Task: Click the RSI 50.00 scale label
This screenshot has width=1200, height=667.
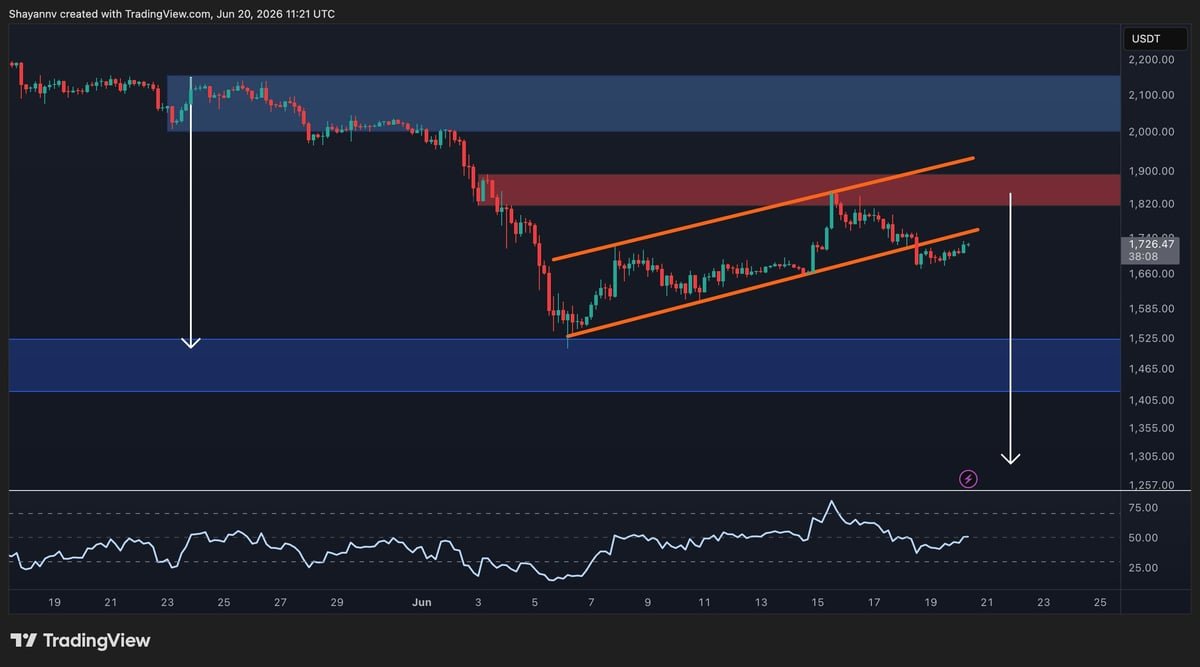Action: 1144,538
